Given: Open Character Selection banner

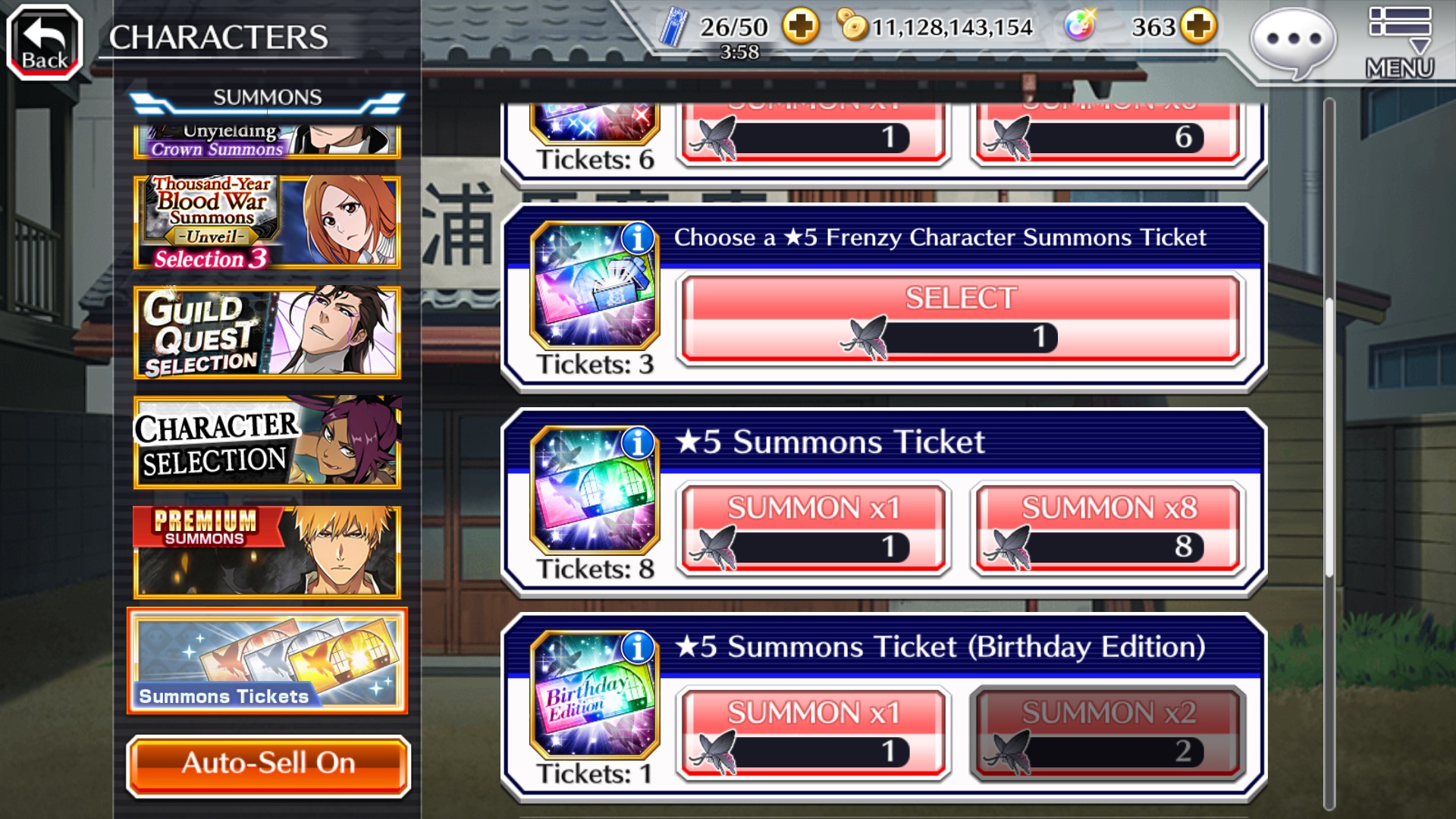Looking at the screenshot, I should (x=267, y=442).
